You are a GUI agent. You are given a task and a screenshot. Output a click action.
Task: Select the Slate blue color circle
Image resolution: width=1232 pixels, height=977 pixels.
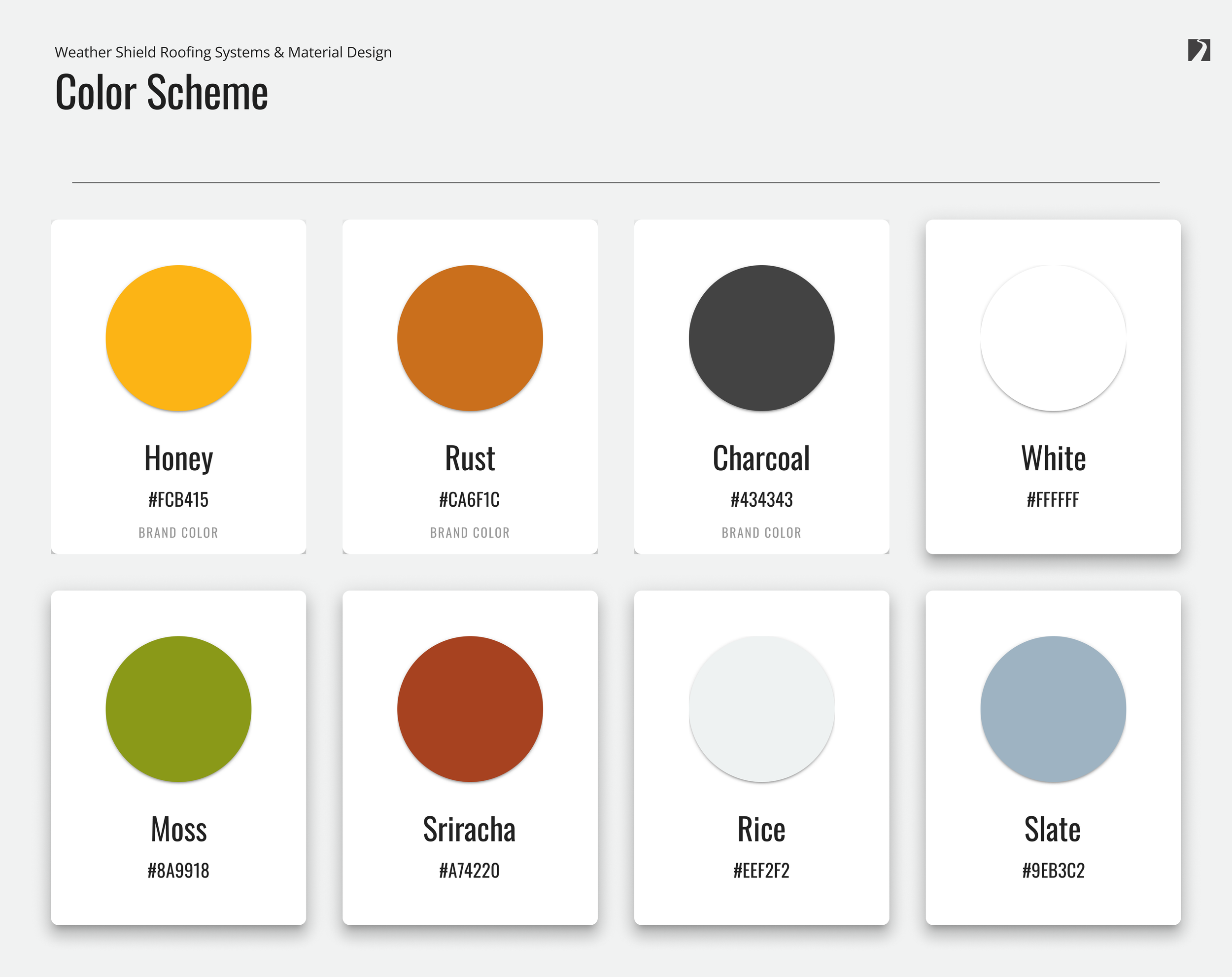[1053, 709]
